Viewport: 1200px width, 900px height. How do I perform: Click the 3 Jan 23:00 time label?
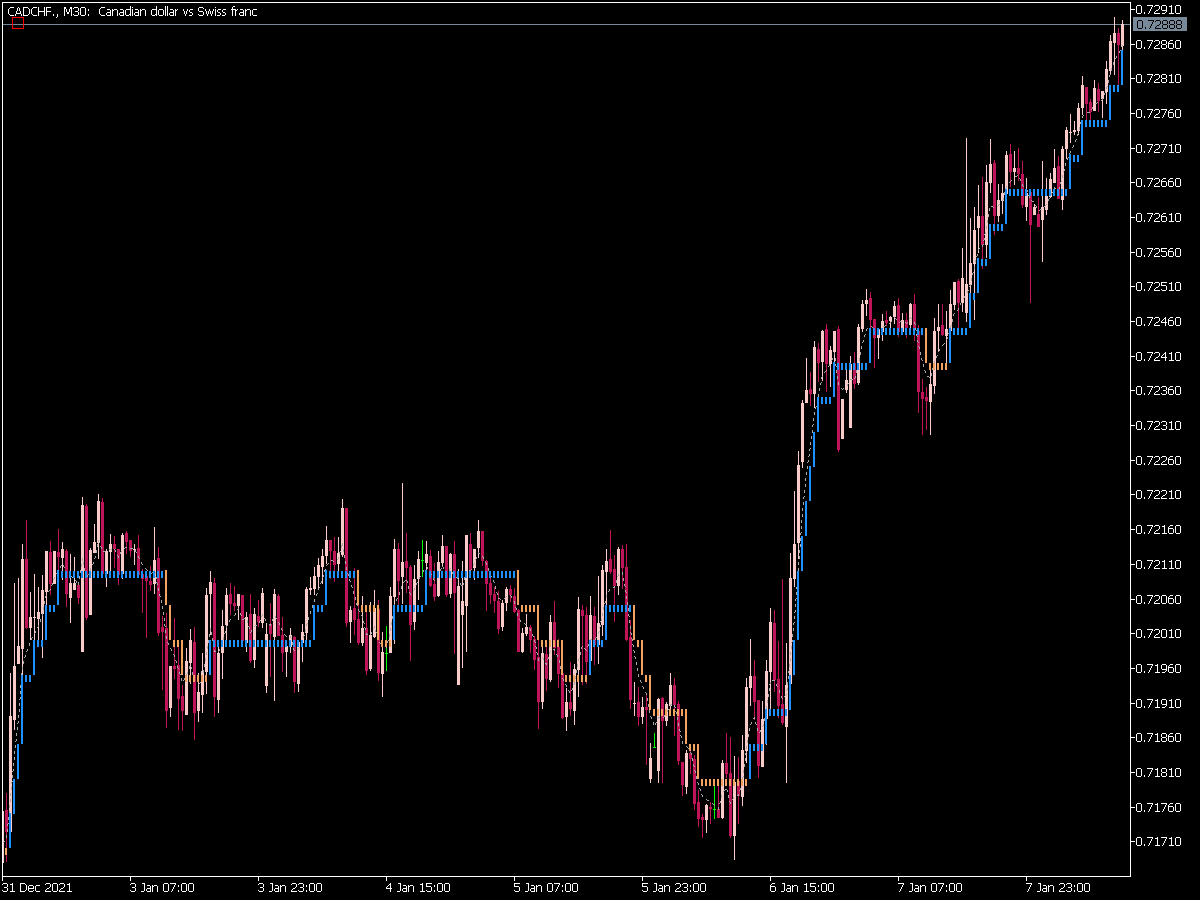tap(290, 887)
